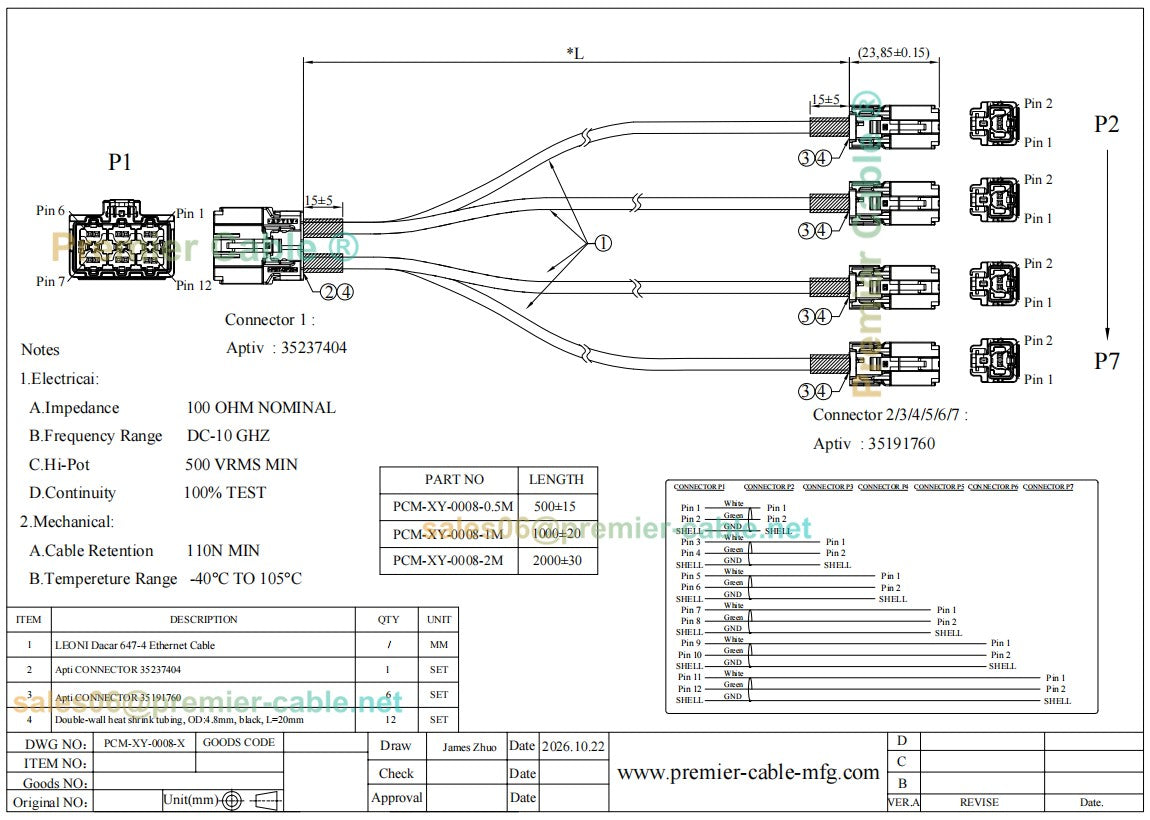Select the Double-wall heat shrink tubing description
Viewport: 1150px width, 820px height.
click(179, 720)
